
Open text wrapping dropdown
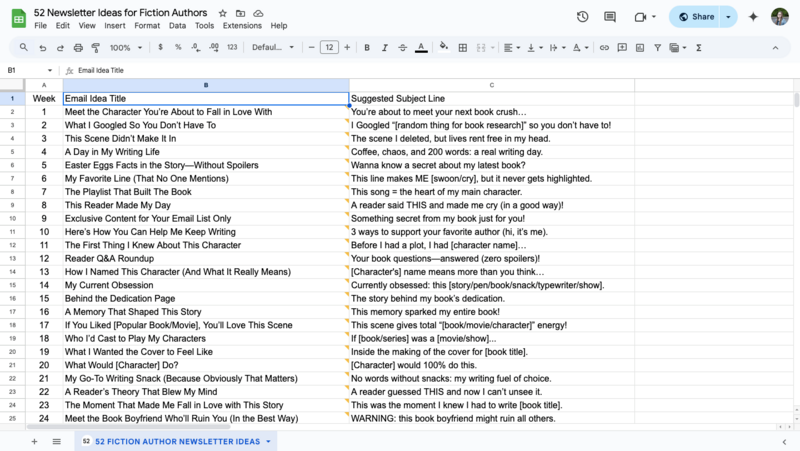(557, 47)
